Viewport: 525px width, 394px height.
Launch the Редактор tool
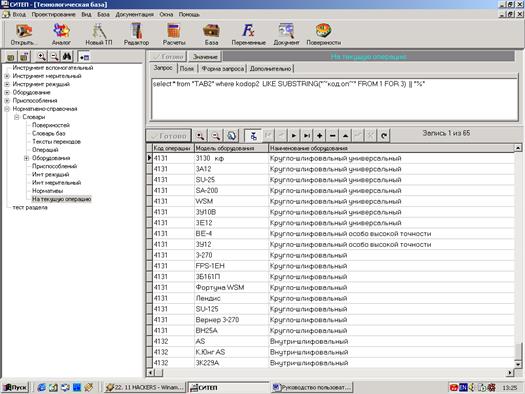click(136, 34)
